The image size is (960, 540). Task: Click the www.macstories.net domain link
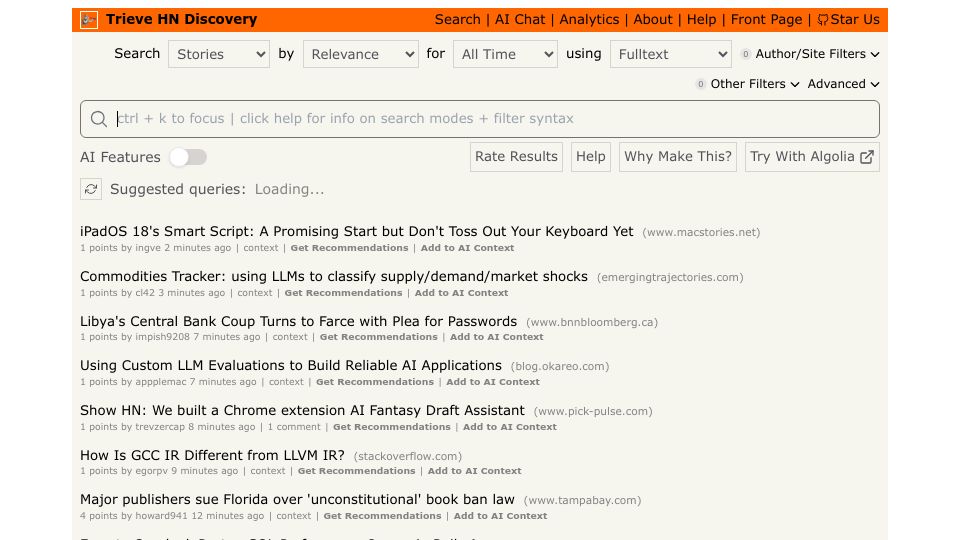(x=701, y=233)
